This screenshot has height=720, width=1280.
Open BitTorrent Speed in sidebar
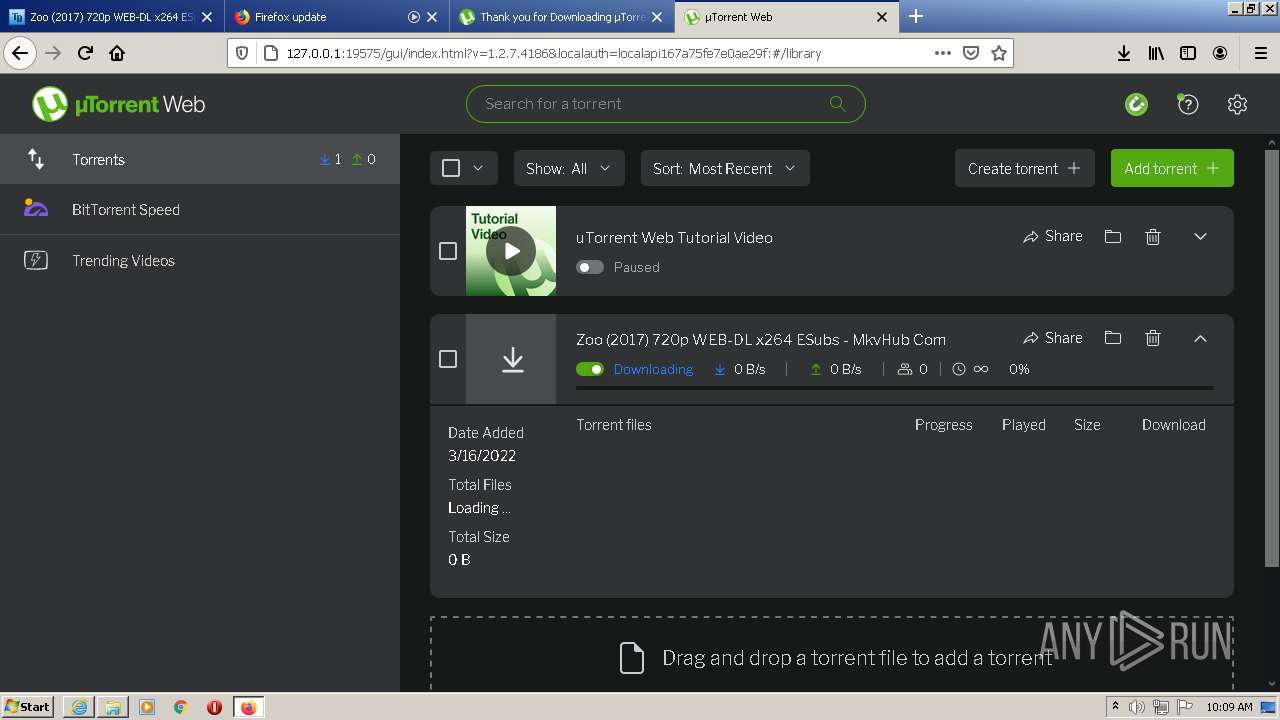(x=200, y=209)
